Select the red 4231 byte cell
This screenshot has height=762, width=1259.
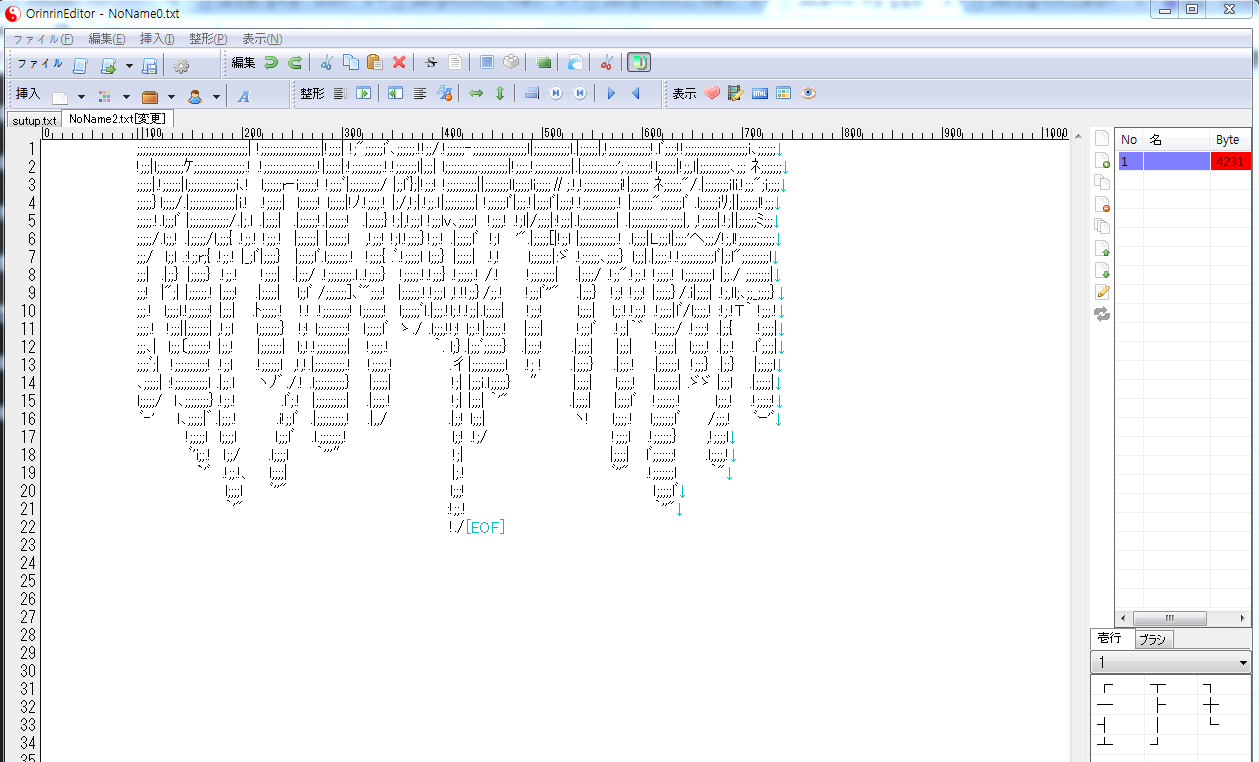(x=1229, y=161)
